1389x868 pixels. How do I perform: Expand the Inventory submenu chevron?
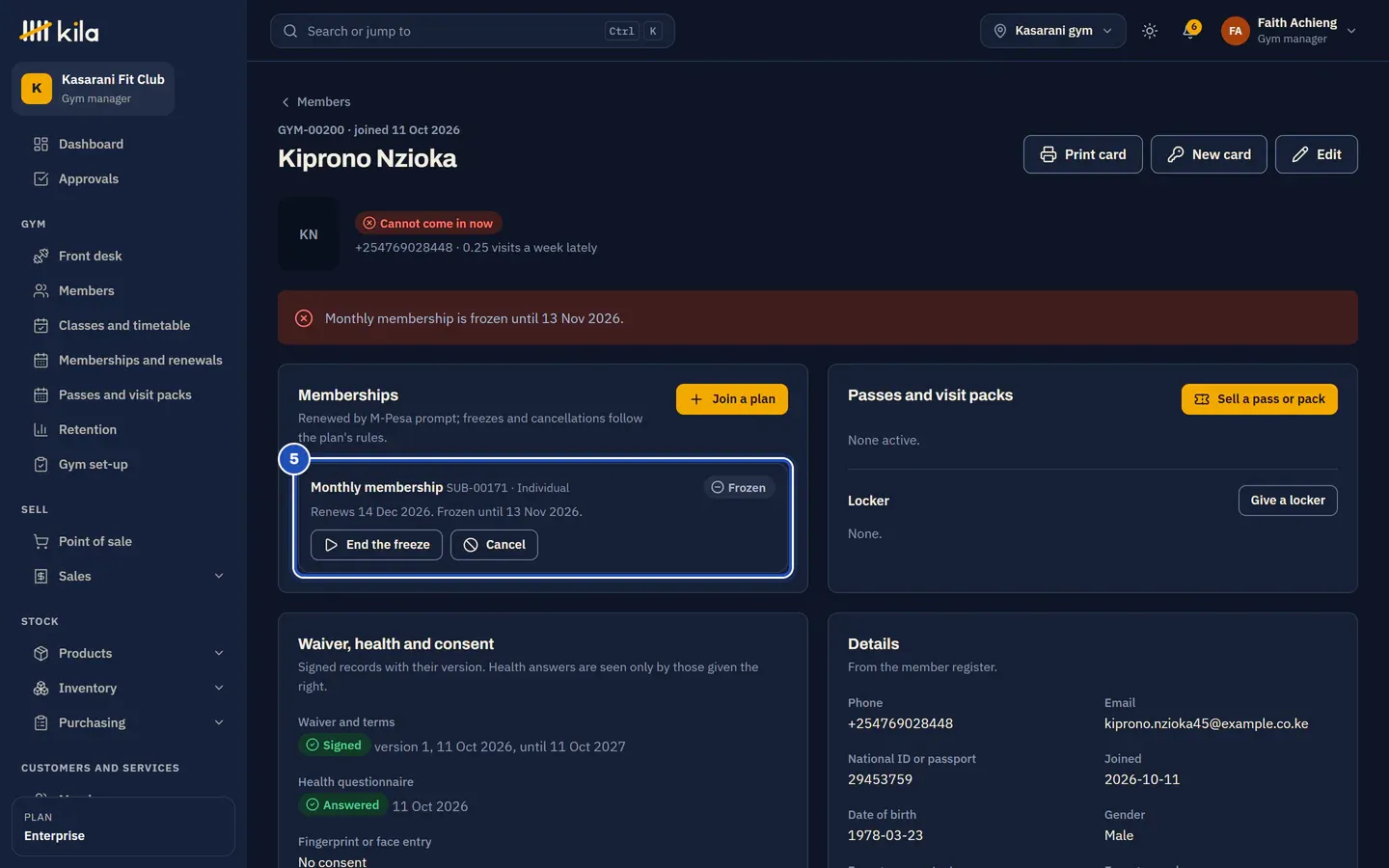click(x=219, y=688)
